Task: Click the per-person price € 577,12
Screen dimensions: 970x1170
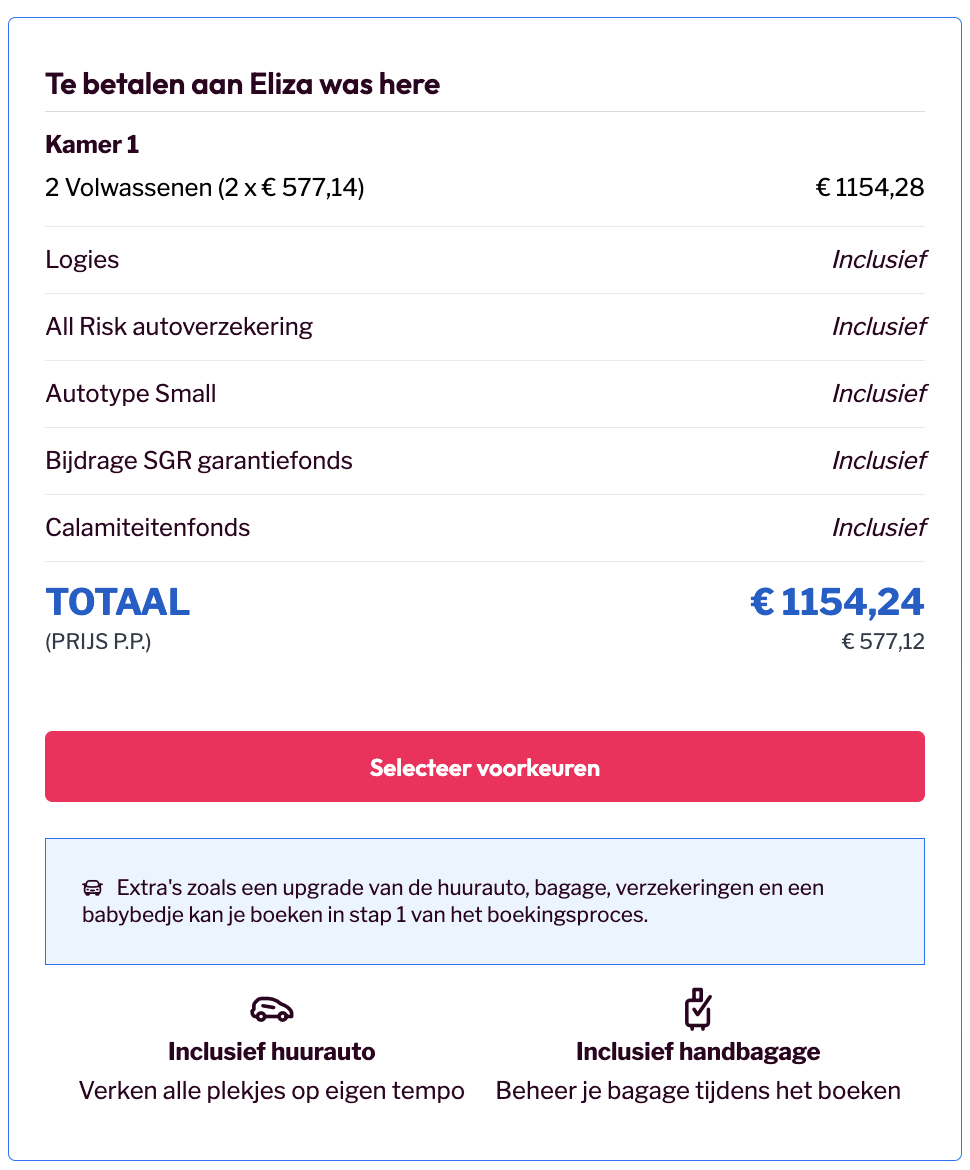Action: (883, 642)
